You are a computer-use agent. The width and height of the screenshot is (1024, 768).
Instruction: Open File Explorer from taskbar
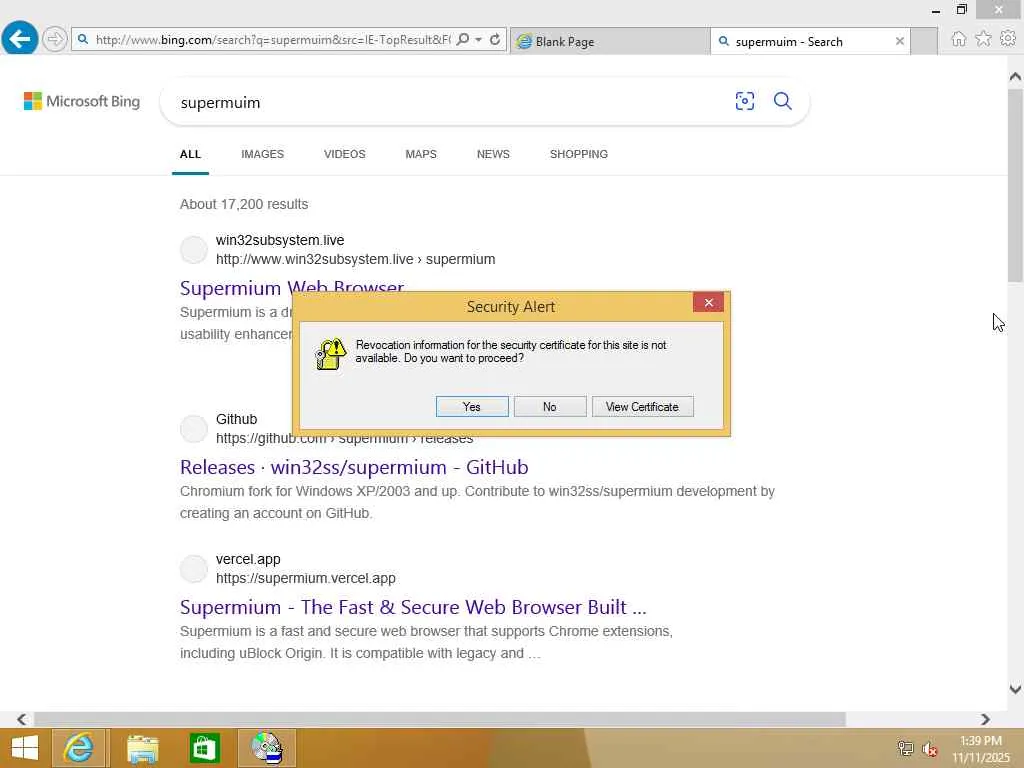[142, 748]
